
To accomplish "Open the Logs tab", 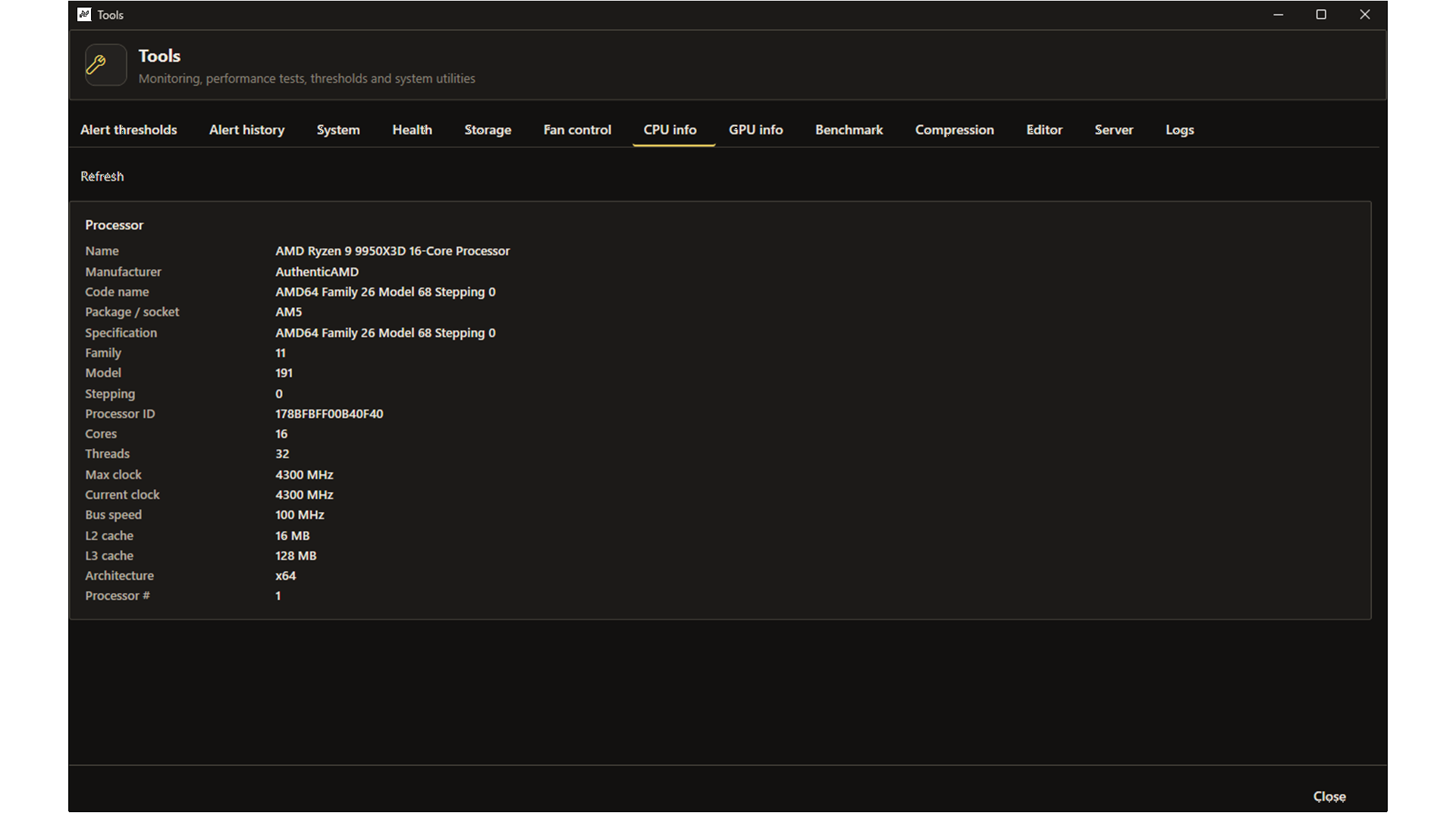I will pyautogui.click(x=1180, y=130).
